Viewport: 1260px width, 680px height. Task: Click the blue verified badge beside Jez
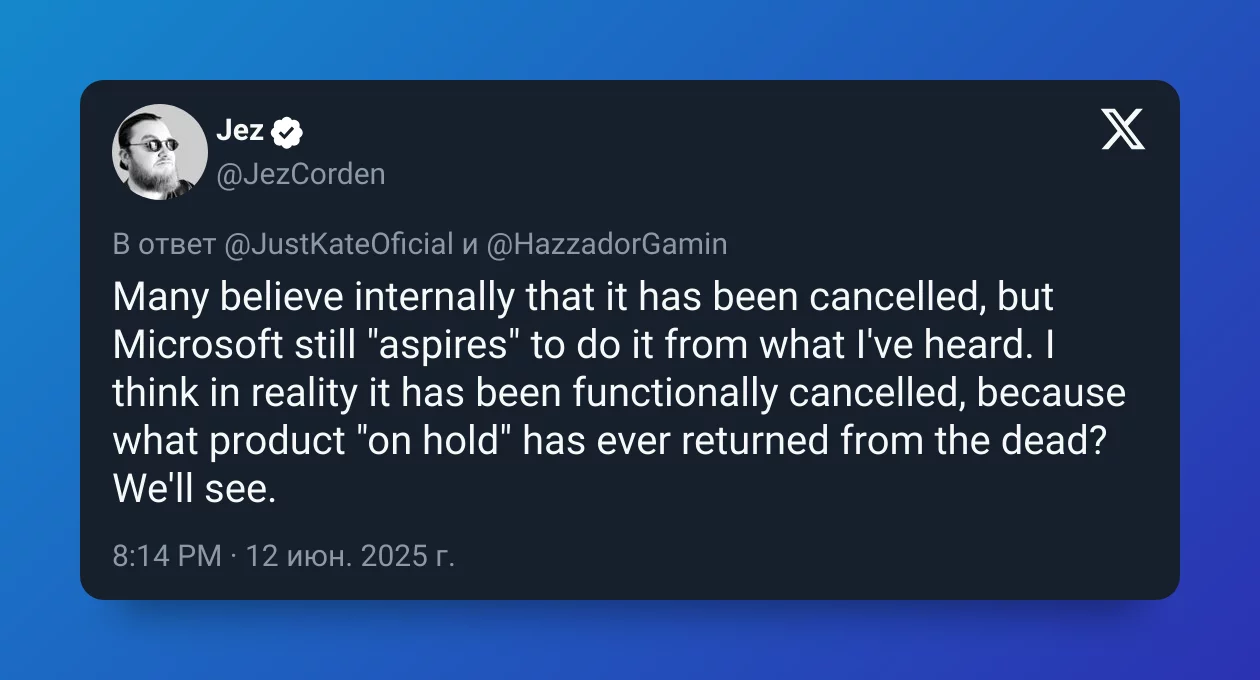288,130
